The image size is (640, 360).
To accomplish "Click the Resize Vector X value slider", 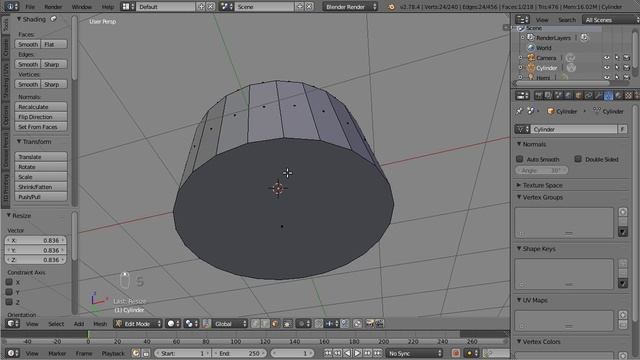I will [36, 240].
